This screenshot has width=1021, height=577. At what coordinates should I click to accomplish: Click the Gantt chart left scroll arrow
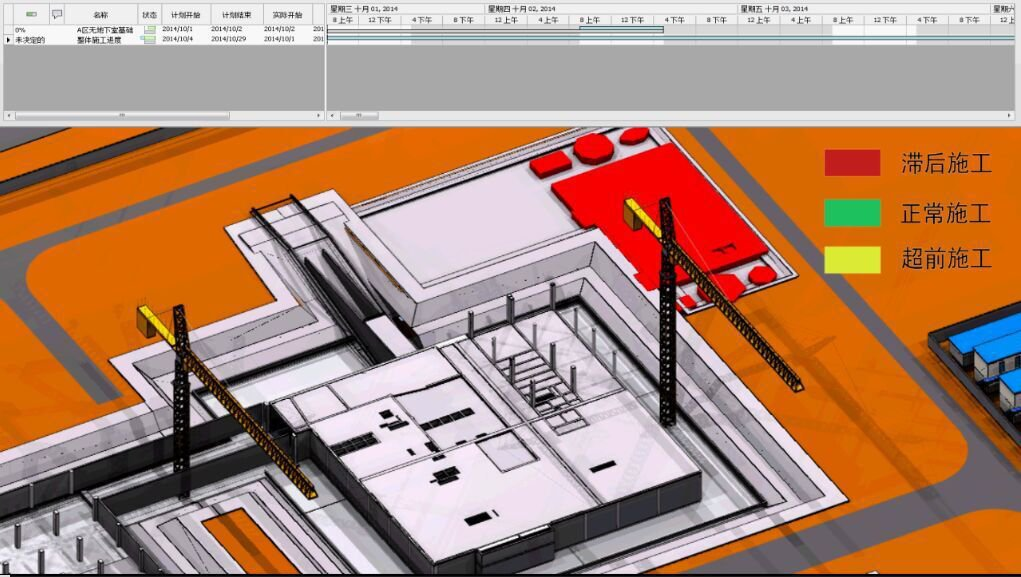coord(333,115)
